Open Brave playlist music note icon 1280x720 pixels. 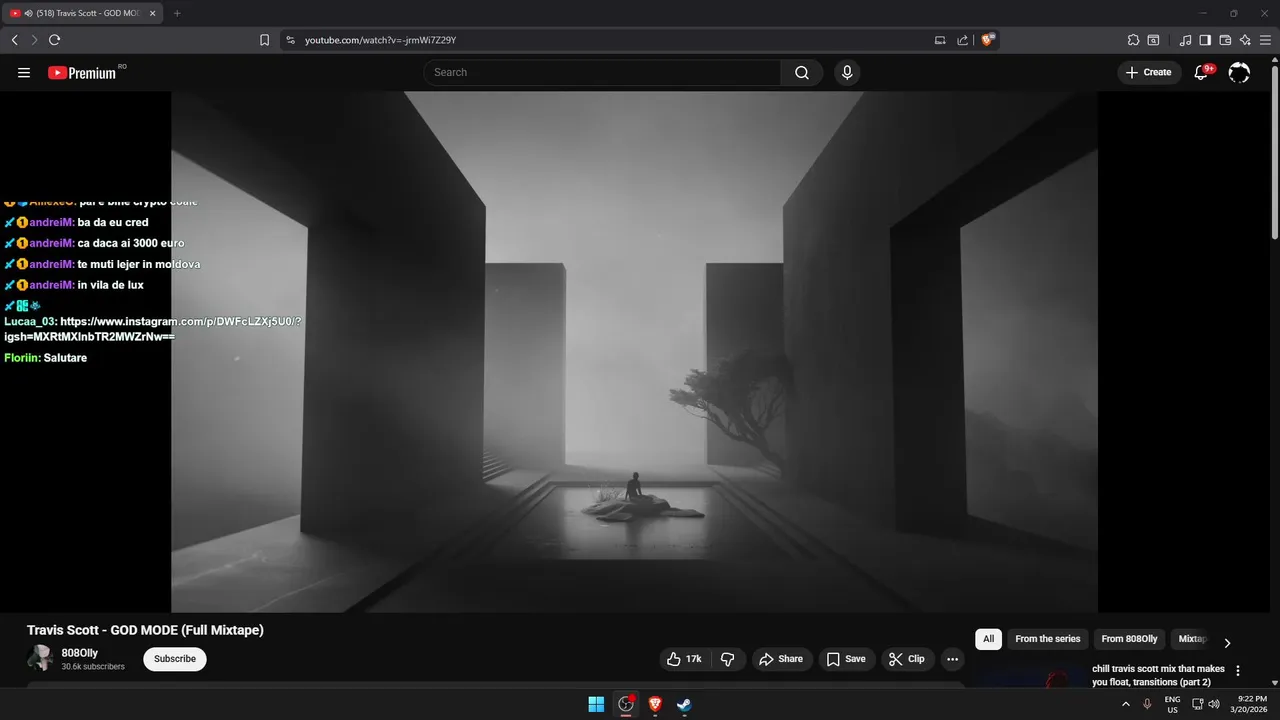pyautogui.click(x=1185, y=40)
